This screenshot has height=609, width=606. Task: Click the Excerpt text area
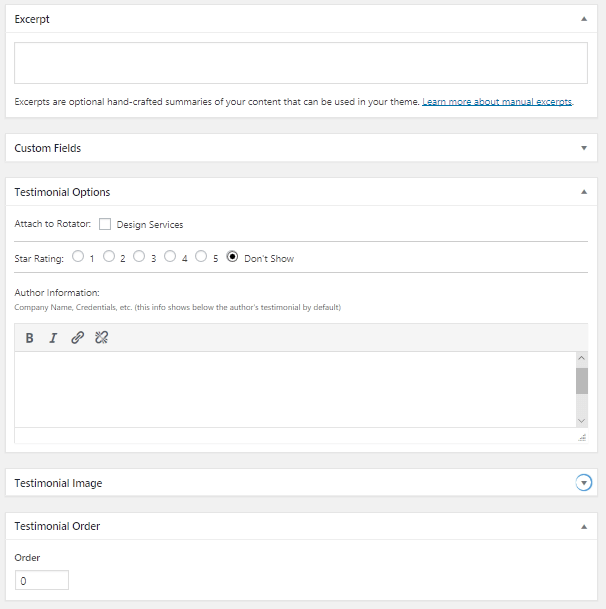[301, 63]
